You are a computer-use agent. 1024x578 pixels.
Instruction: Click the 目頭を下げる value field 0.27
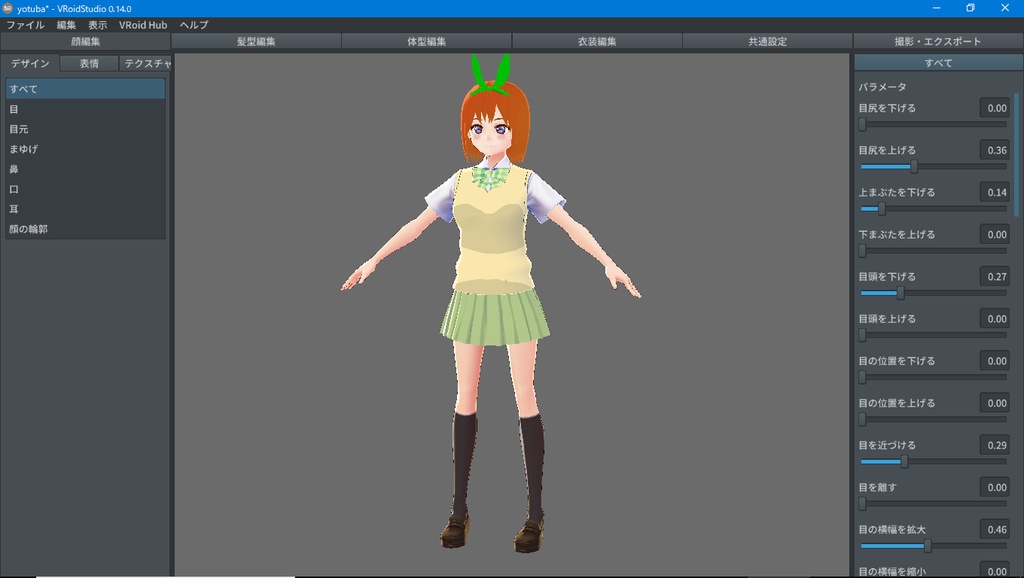(x=995, y=276)
